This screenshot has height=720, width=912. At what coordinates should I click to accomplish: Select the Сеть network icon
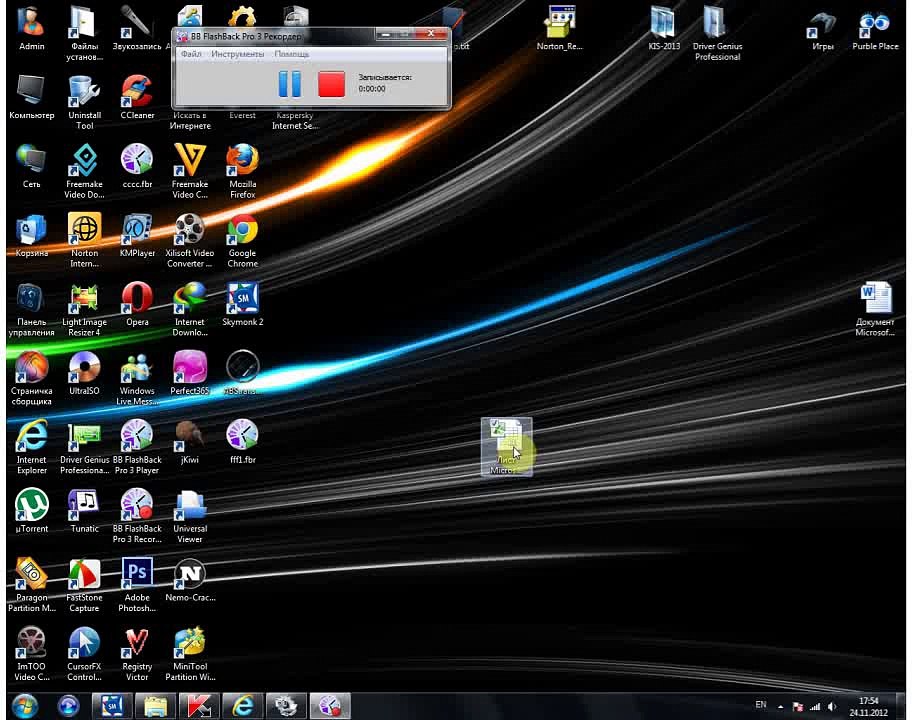pyautogui.click(x=31, y=166)
